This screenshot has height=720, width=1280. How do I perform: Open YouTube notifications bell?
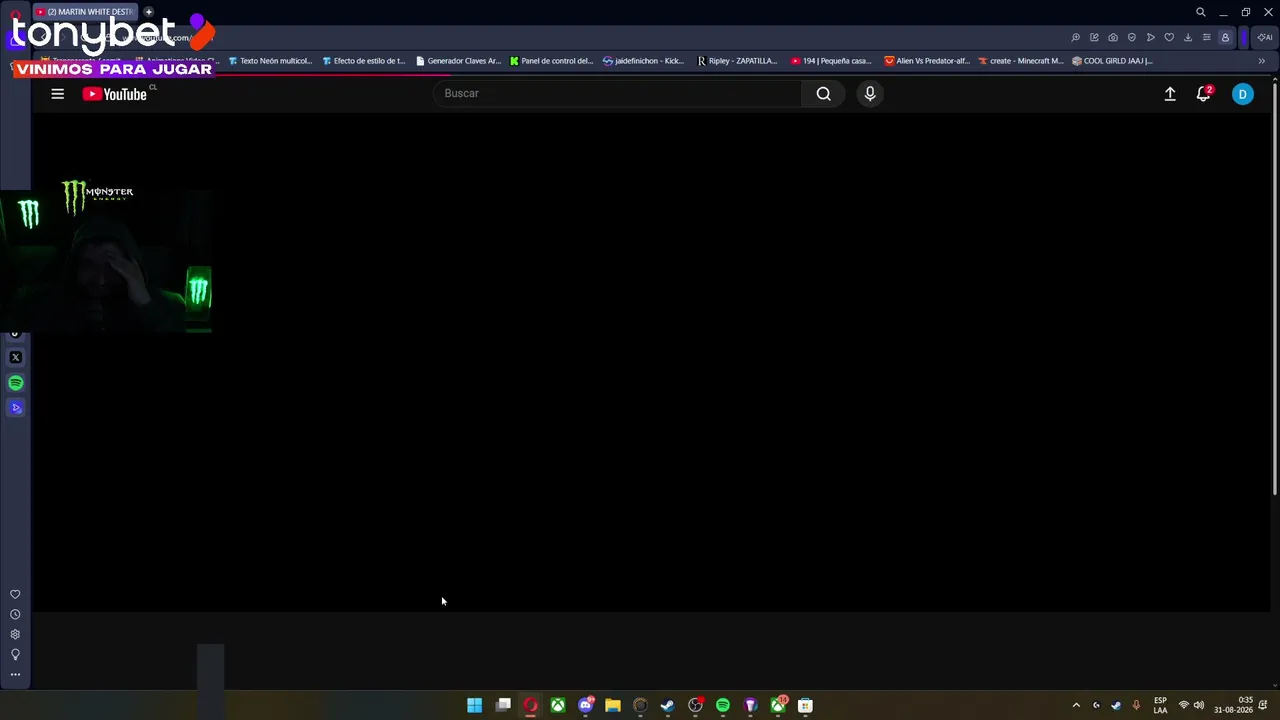[1204, 94]
